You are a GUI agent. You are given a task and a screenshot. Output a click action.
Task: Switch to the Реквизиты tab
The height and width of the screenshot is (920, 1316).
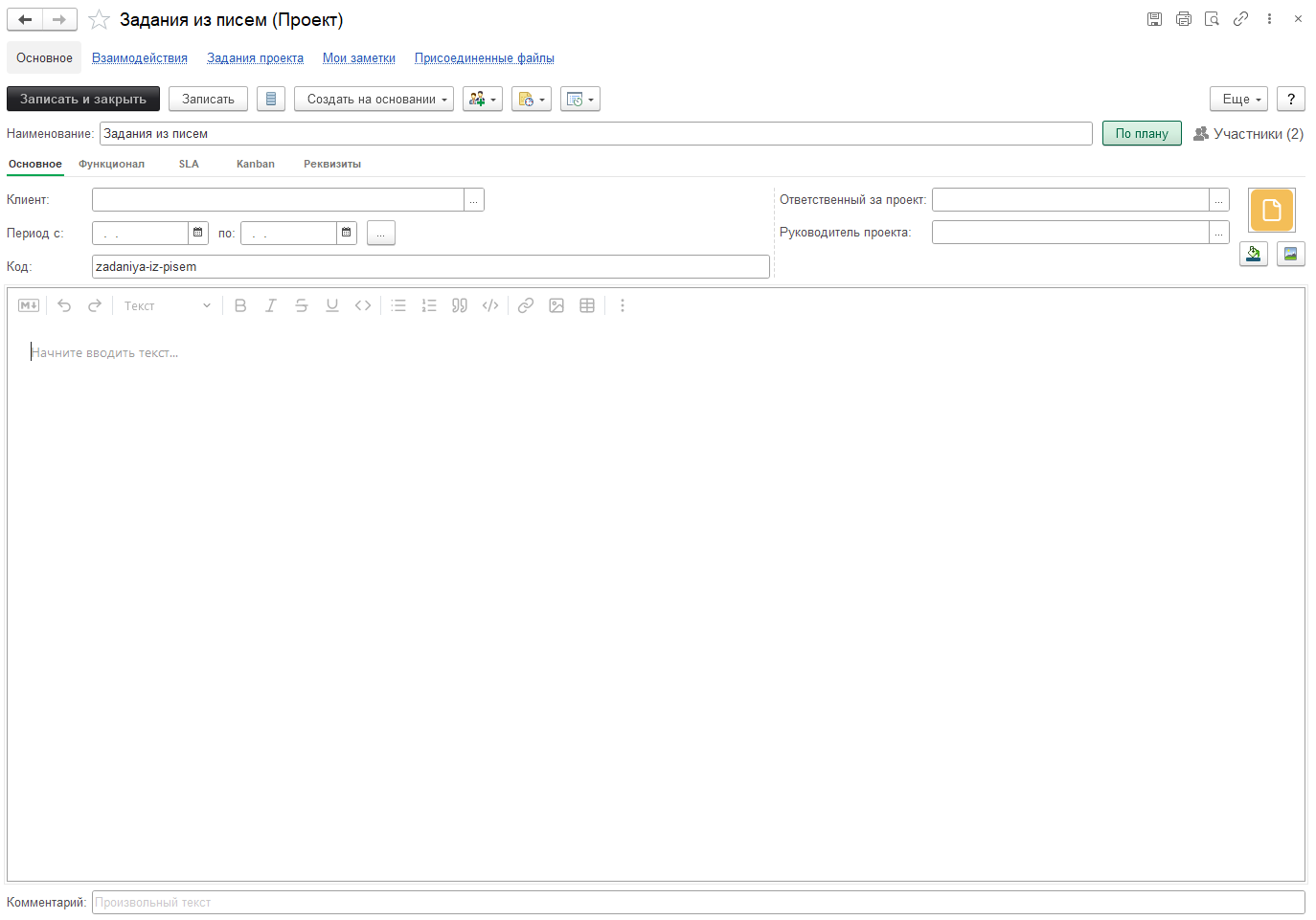click(332, 164)
